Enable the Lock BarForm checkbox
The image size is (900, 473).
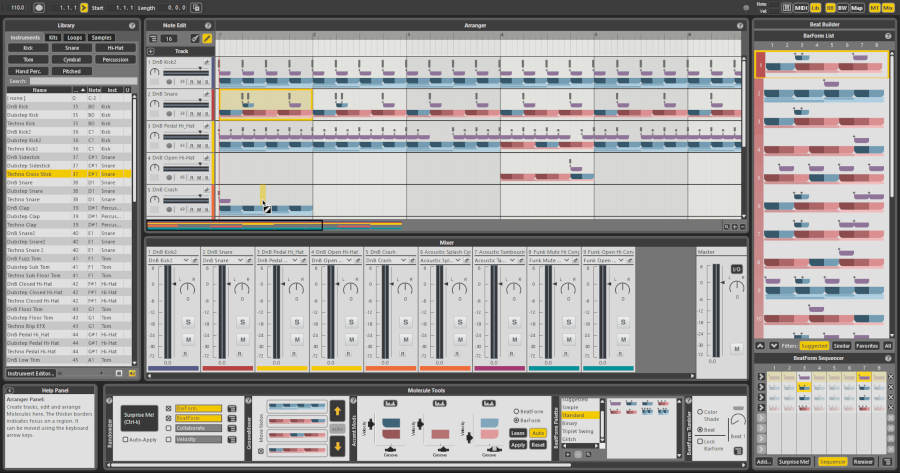click(700, 441)
